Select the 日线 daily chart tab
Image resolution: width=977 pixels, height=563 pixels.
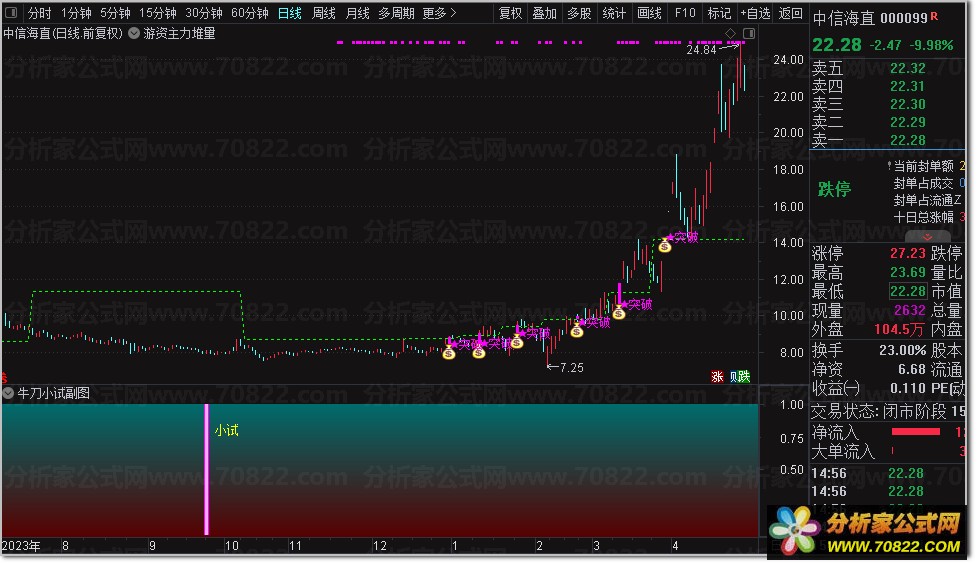[x=290, y=13]
